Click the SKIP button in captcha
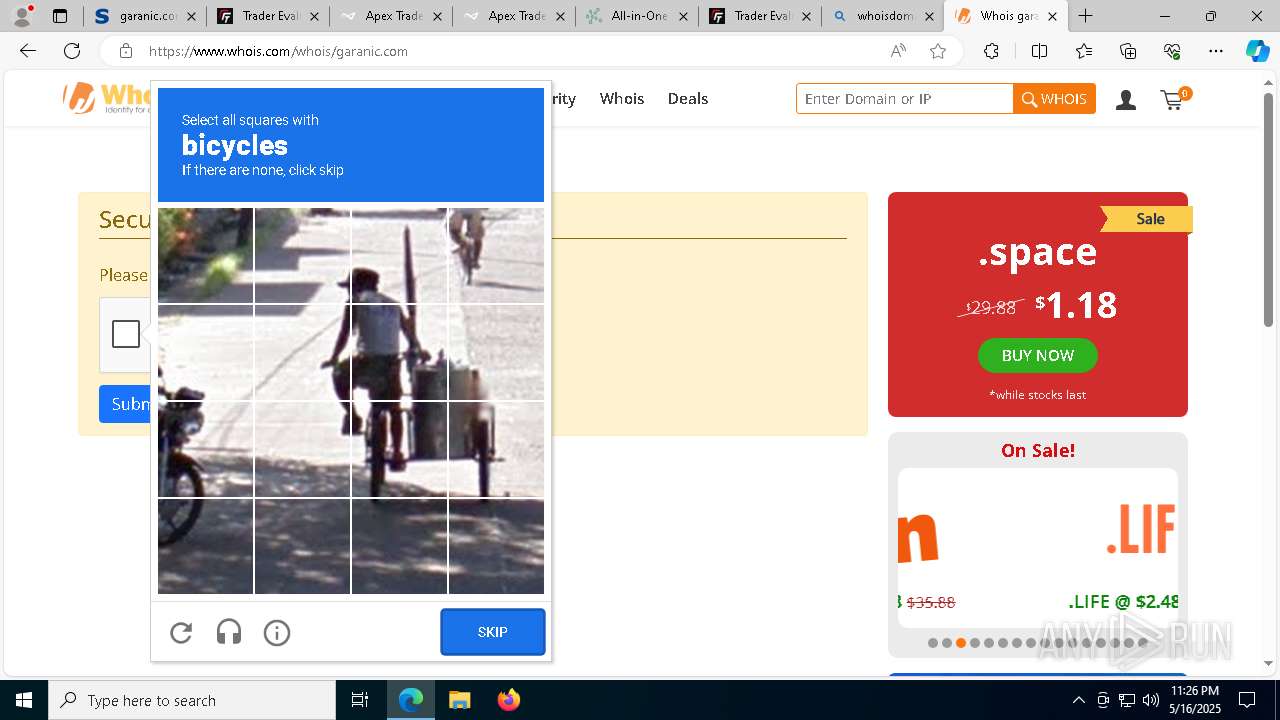Screen dimensions: 1280x720 493,632
